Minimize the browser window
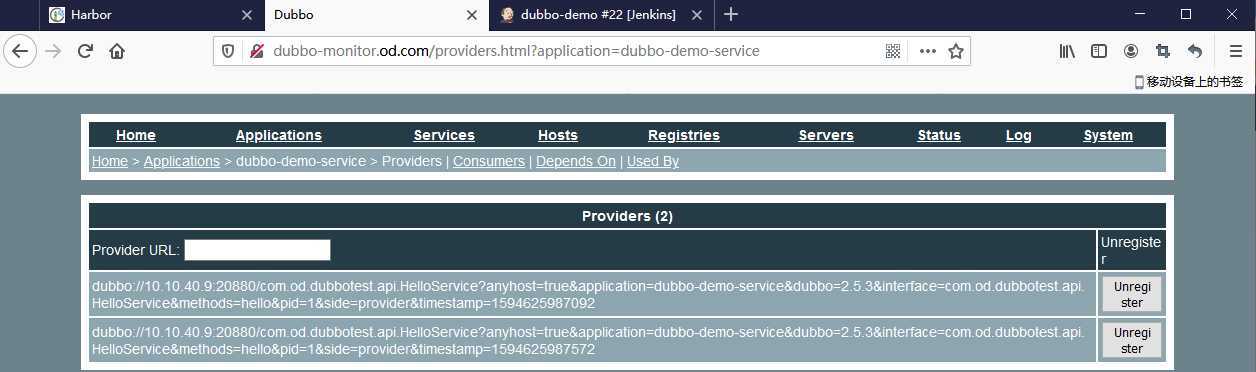1256x372 pixels. 1139,14
